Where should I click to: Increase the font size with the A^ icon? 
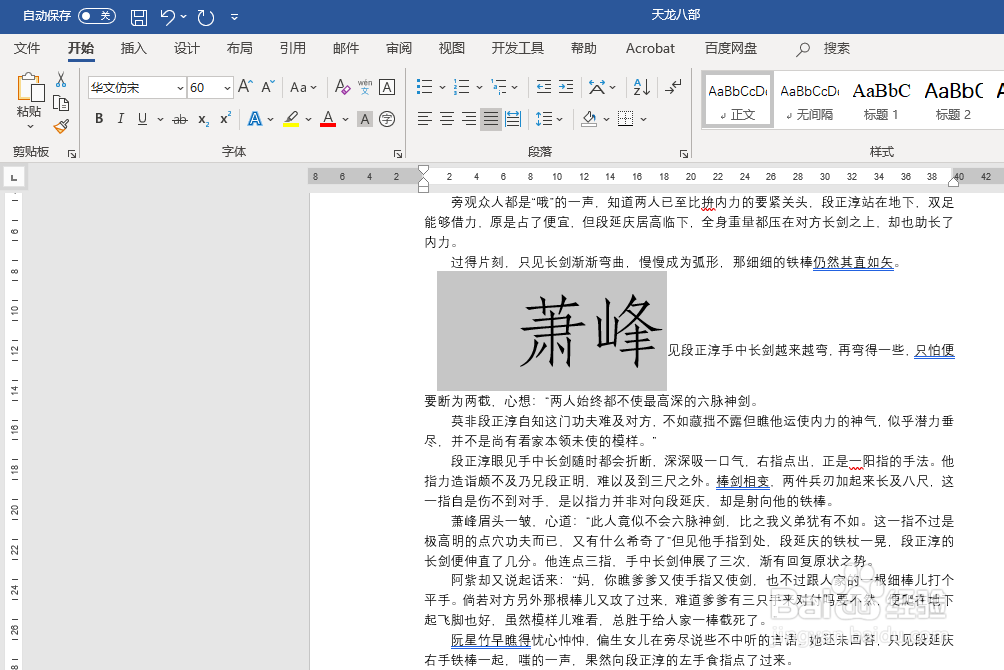click(x=245, y=86)
